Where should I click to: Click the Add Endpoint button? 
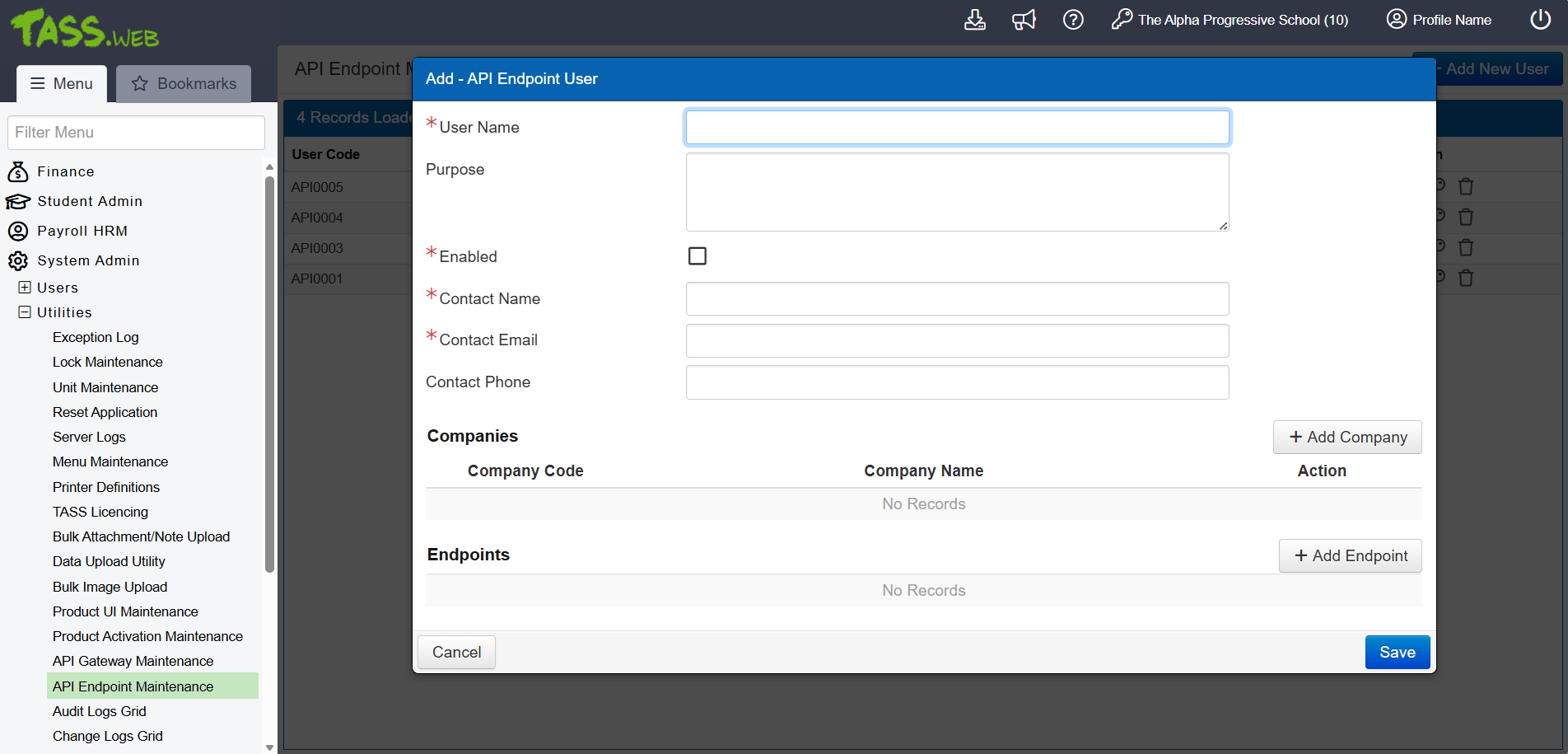coord(1351,556)
